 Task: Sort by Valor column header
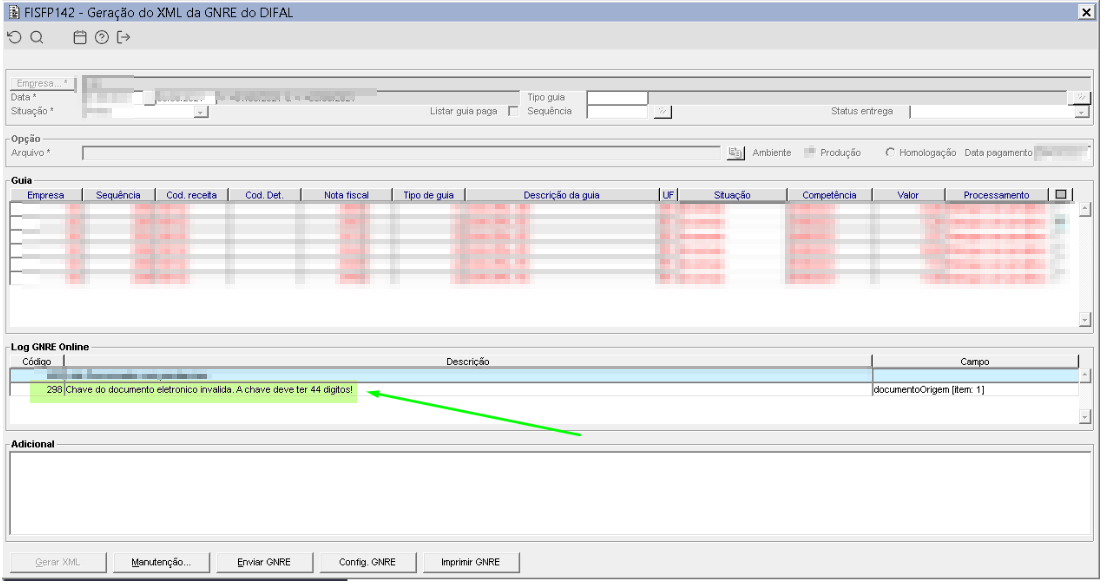pos(908,195)
